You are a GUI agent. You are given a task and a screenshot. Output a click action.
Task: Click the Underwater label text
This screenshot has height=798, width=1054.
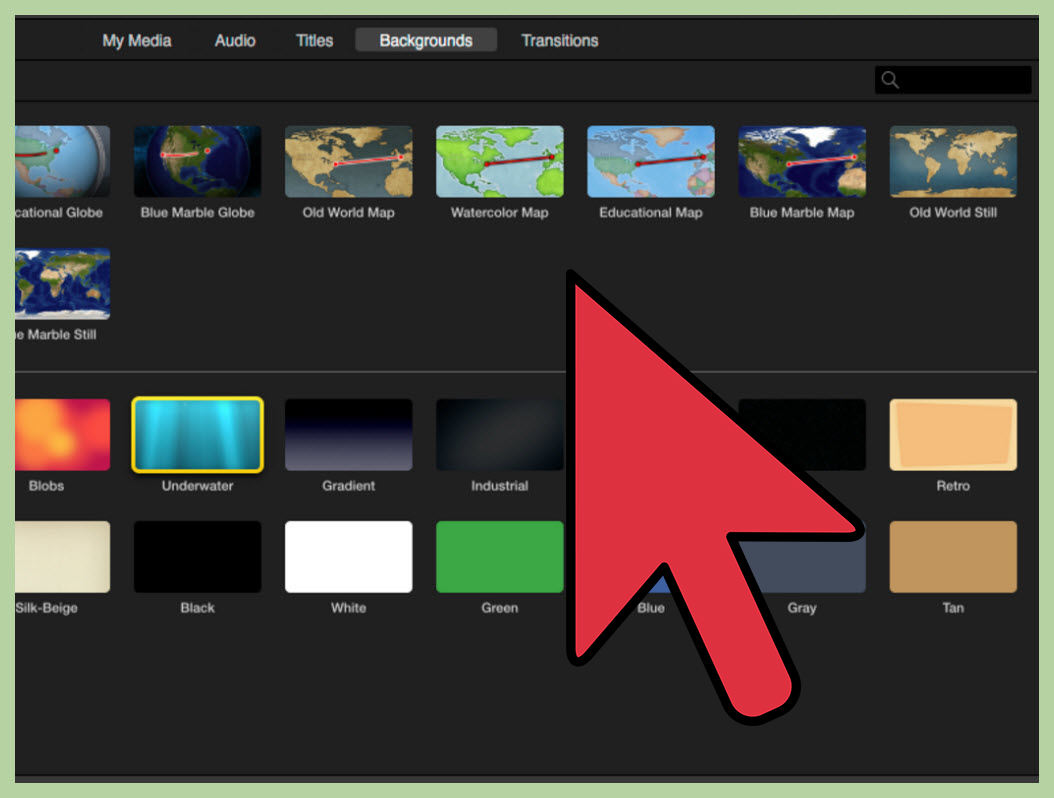tap(198, 485)
